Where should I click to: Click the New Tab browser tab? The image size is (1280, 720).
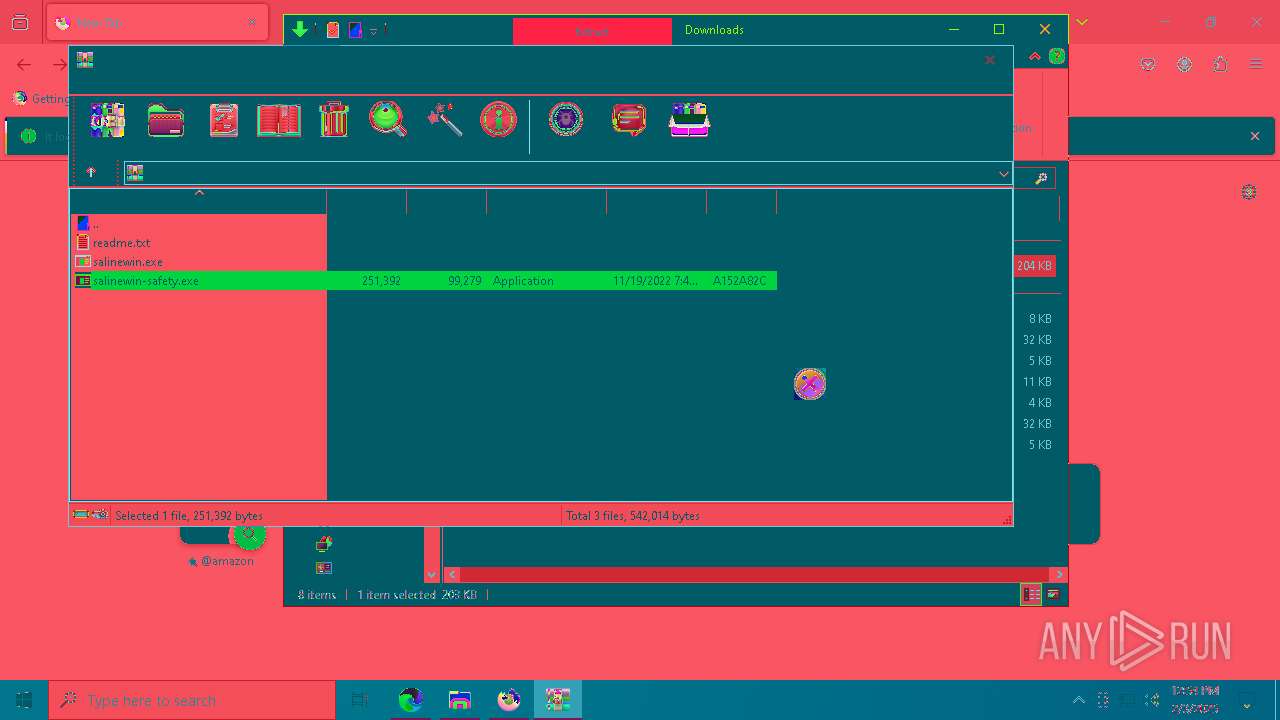pyautogui.click(x=156, y=22)
